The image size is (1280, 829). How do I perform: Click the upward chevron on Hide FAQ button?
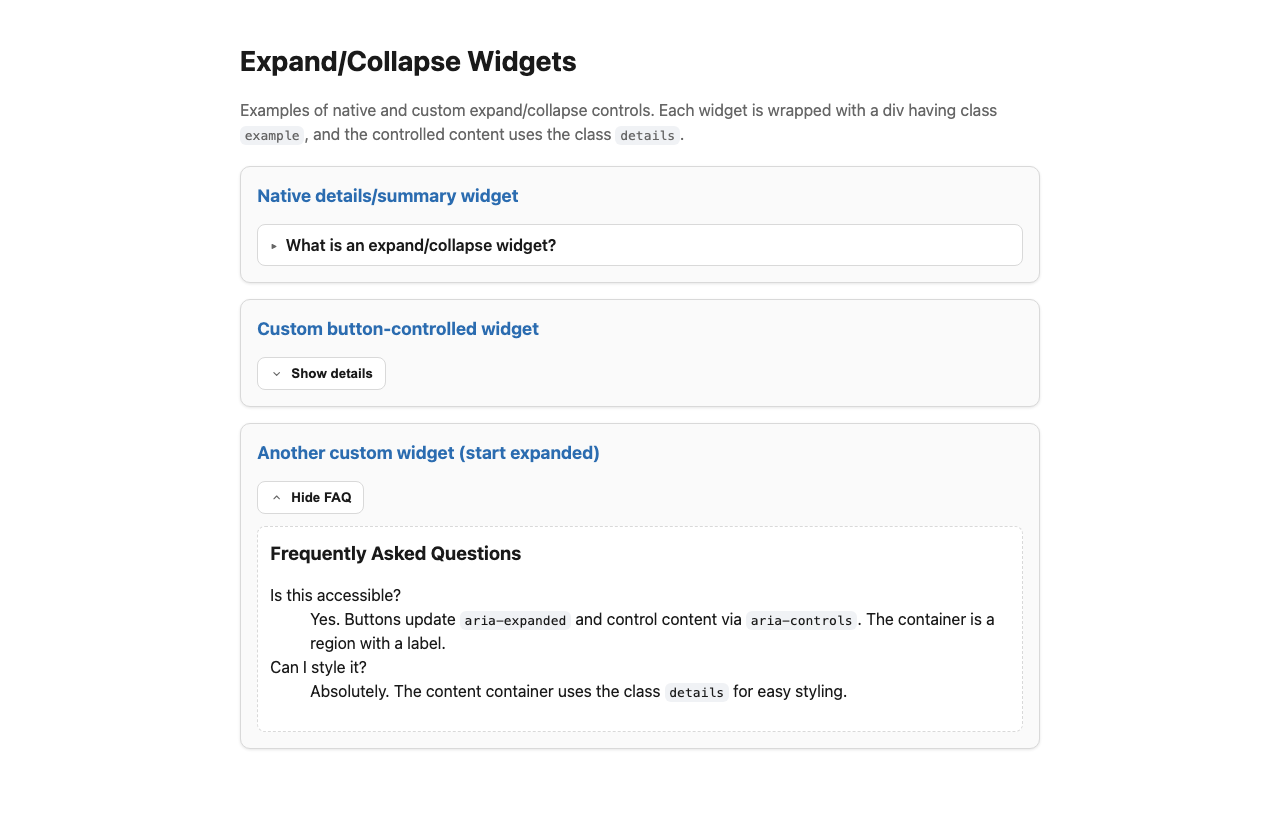(x=275, y=497)
